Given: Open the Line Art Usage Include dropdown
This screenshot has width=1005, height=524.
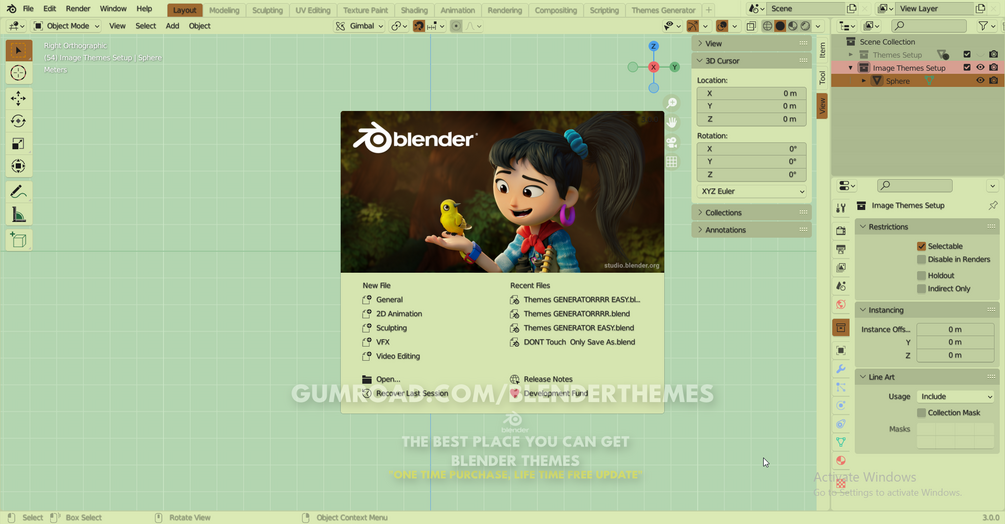Looking at the screenshot, I should tap(955, 397).
